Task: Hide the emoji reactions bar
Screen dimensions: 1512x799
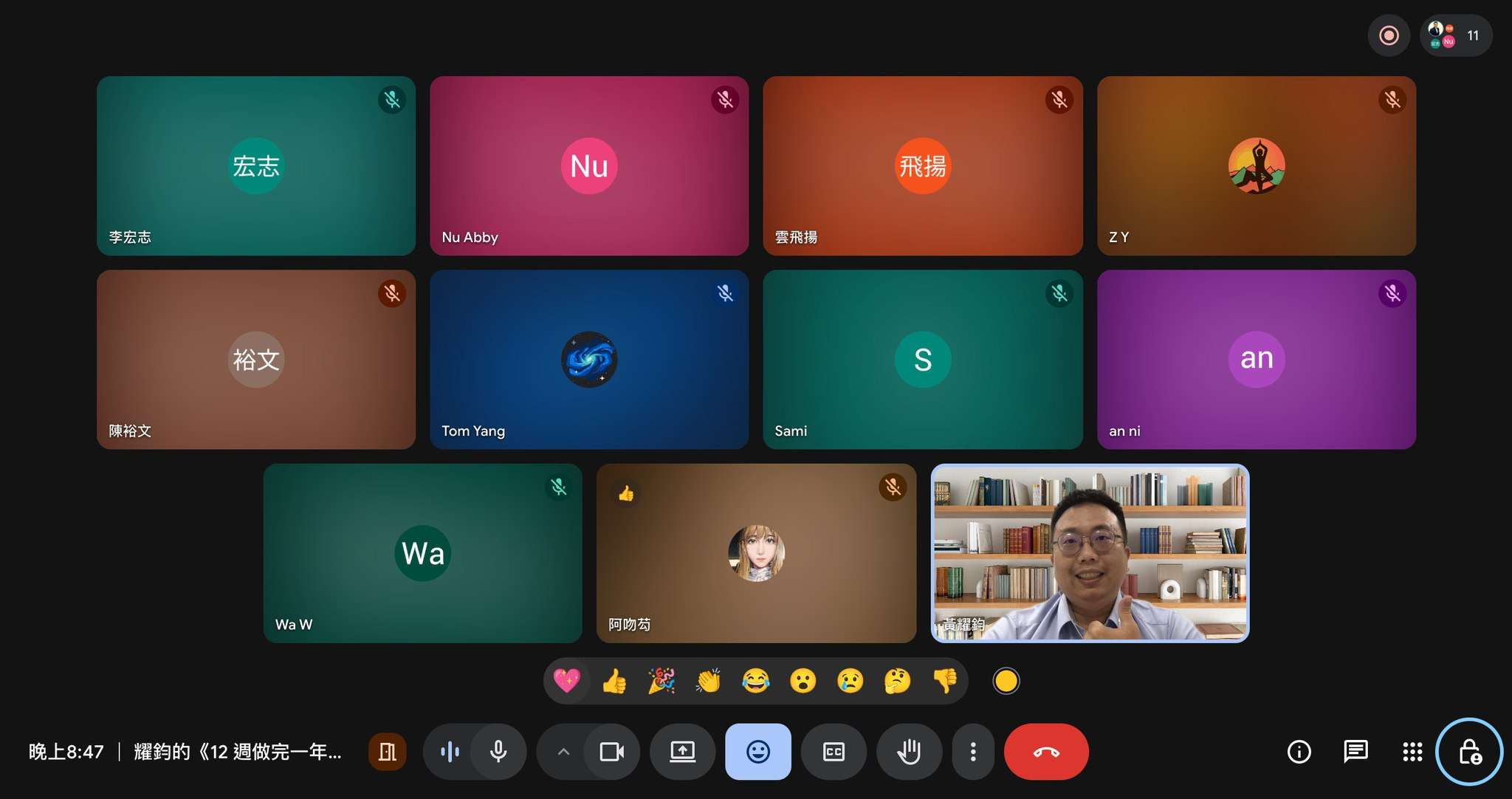Action: [757, 752]
